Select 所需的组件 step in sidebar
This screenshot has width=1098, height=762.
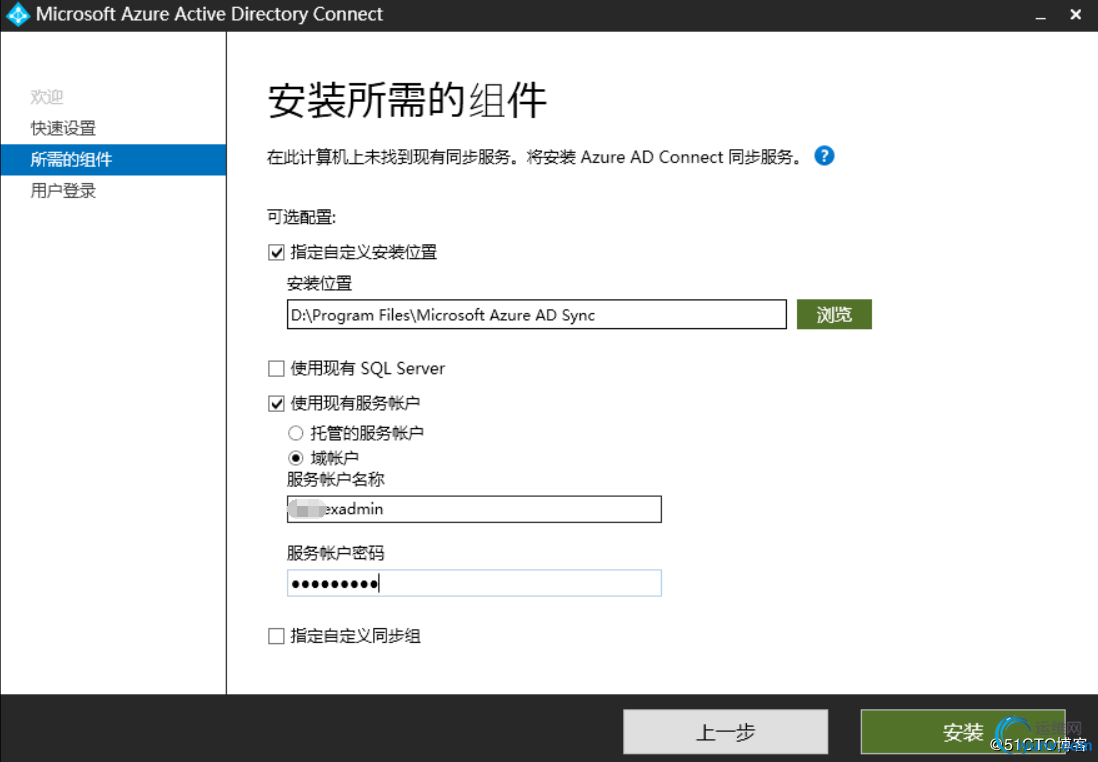(x=113, y=160)
